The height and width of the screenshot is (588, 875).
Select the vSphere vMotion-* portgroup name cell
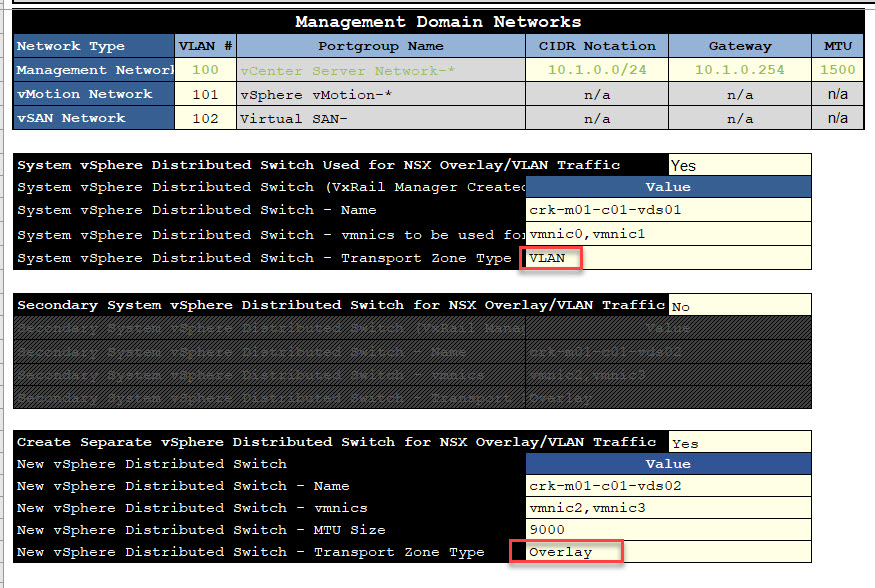coord(381,94)
